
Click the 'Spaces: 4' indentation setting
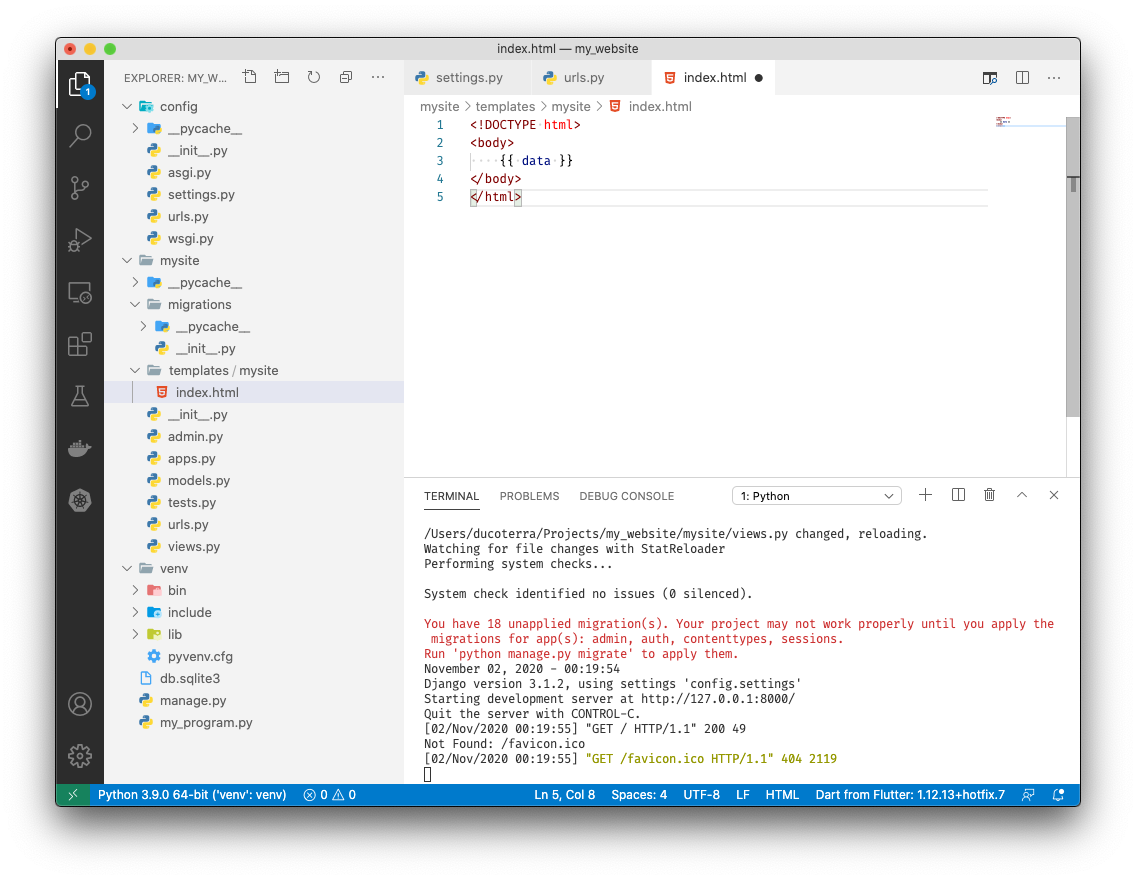638,795
